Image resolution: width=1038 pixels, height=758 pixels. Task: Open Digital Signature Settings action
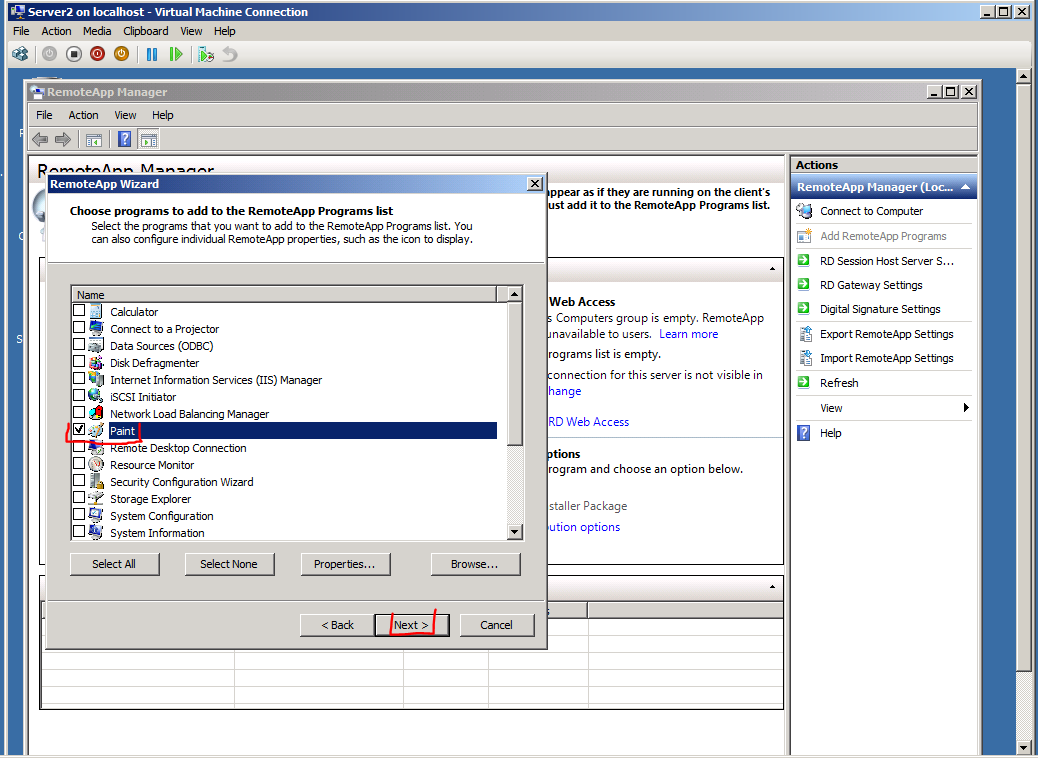[880, 309]
